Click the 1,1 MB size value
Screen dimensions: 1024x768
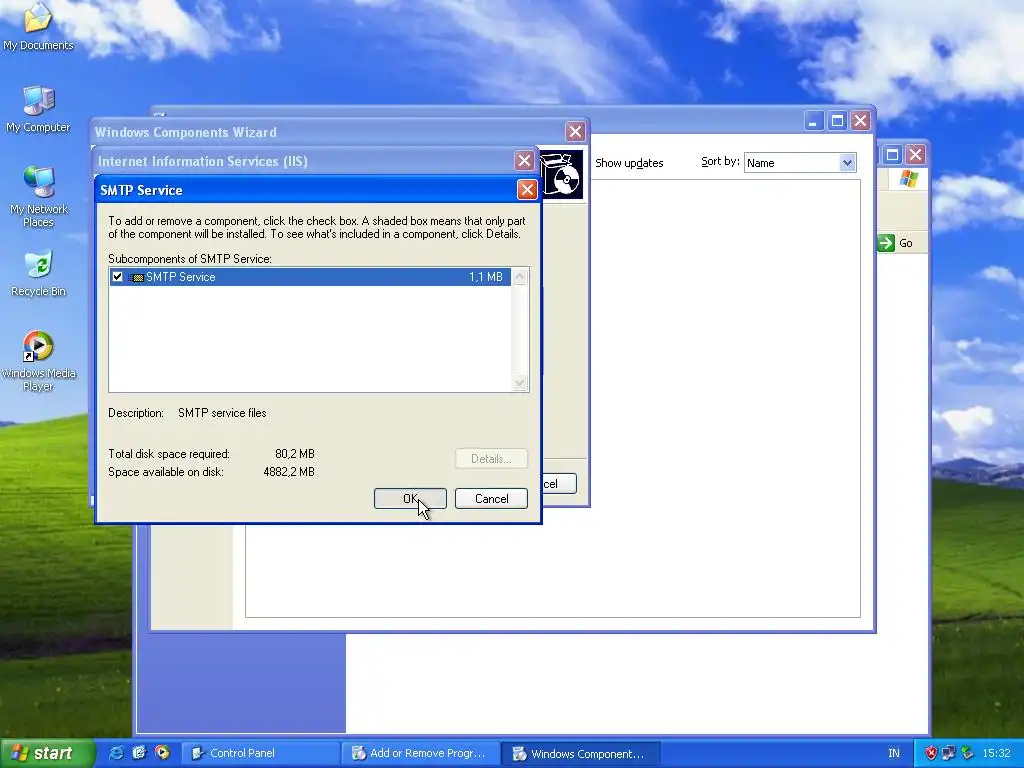(x=486, y=277)
